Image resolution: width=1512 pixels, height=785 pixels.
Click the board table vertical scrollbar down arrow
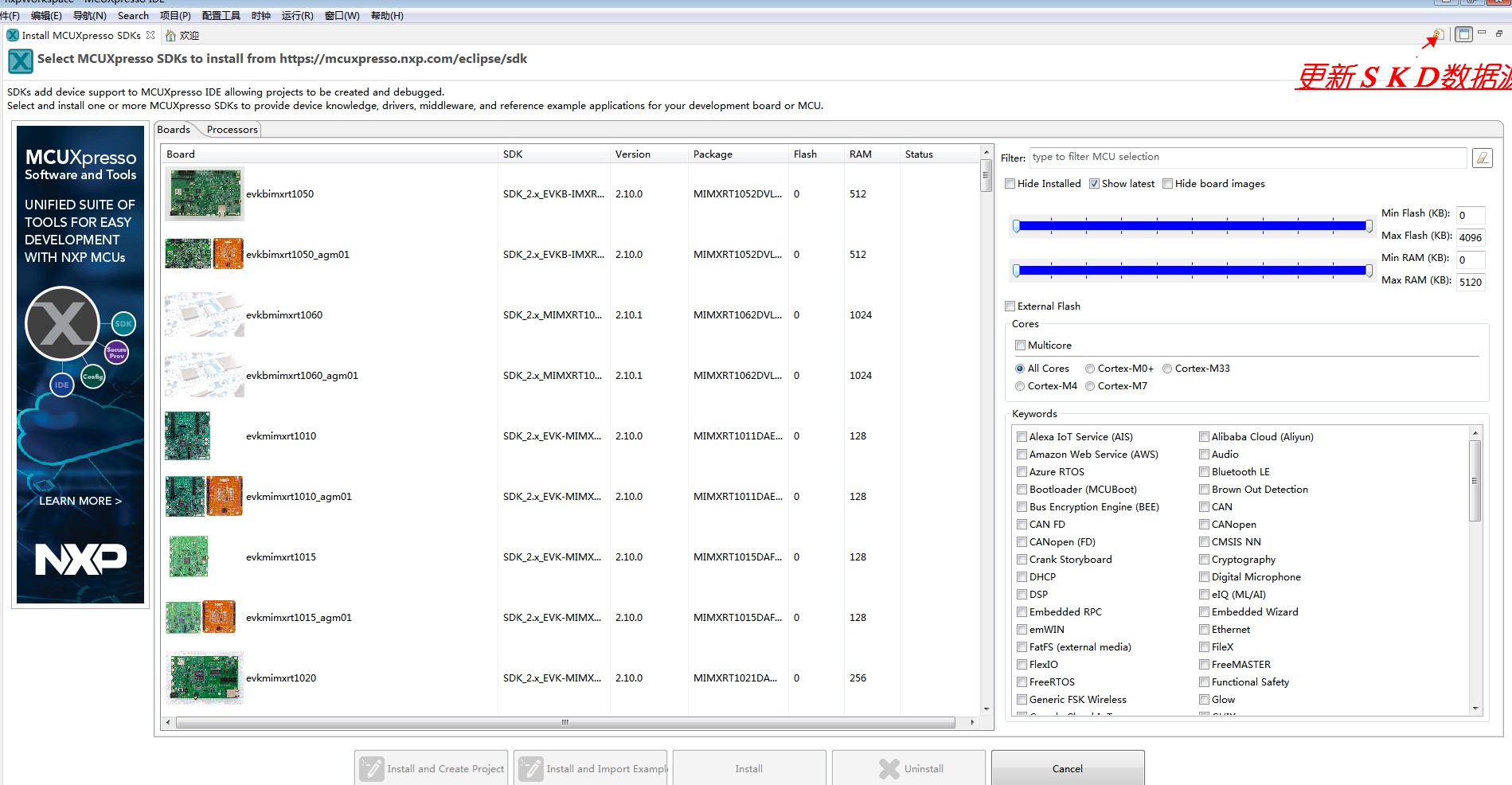987,709
